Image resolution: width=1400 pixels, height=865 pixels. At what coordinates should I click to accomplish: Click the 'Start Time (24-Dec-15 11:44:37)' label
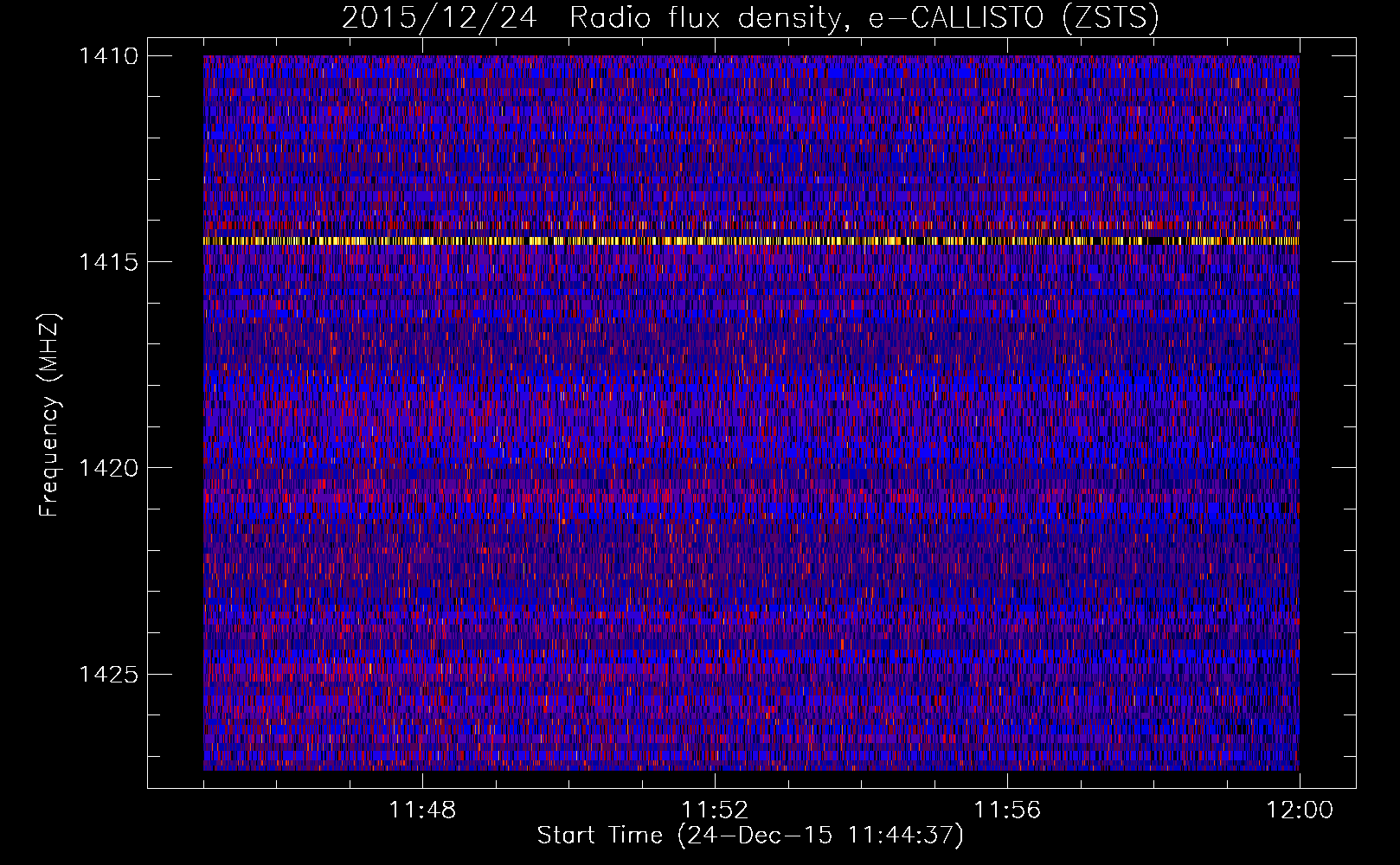pyautogui.click(x=750, y=836)
